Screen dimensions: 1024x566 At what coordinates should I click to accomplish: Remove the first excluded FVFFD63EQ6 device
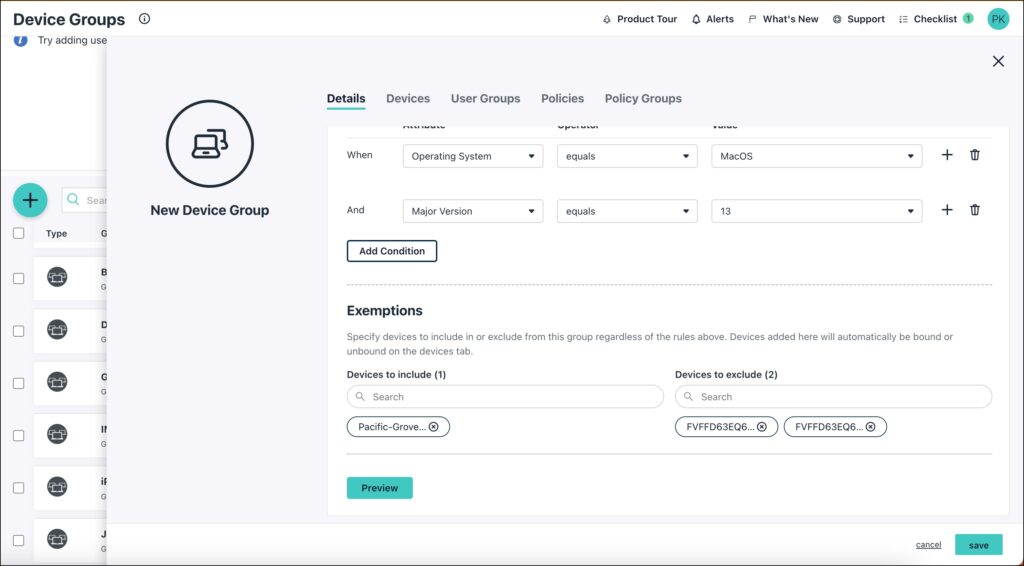(762, 427)
